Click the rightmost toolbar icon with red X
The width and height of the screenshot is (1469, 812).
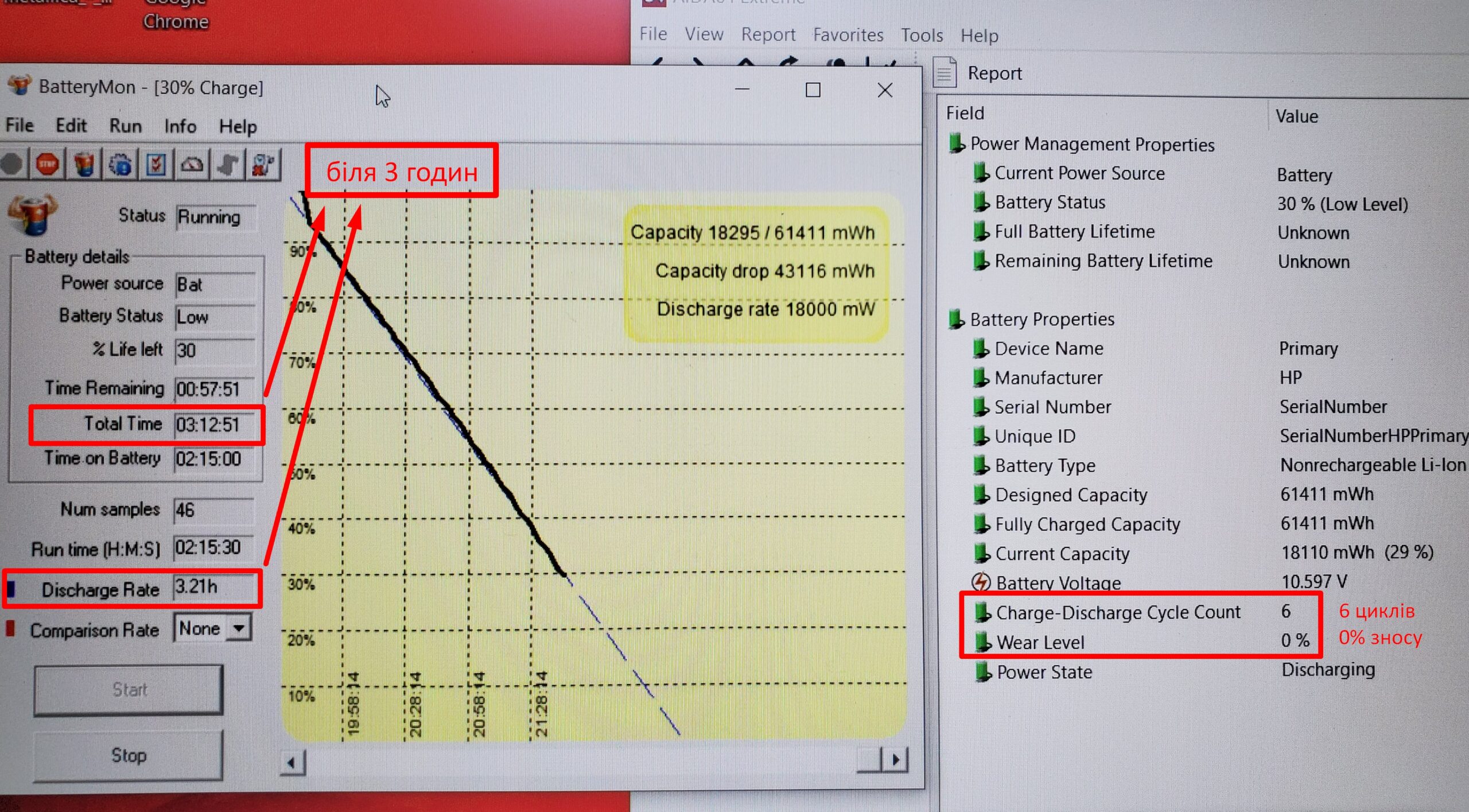pos(263,165)
